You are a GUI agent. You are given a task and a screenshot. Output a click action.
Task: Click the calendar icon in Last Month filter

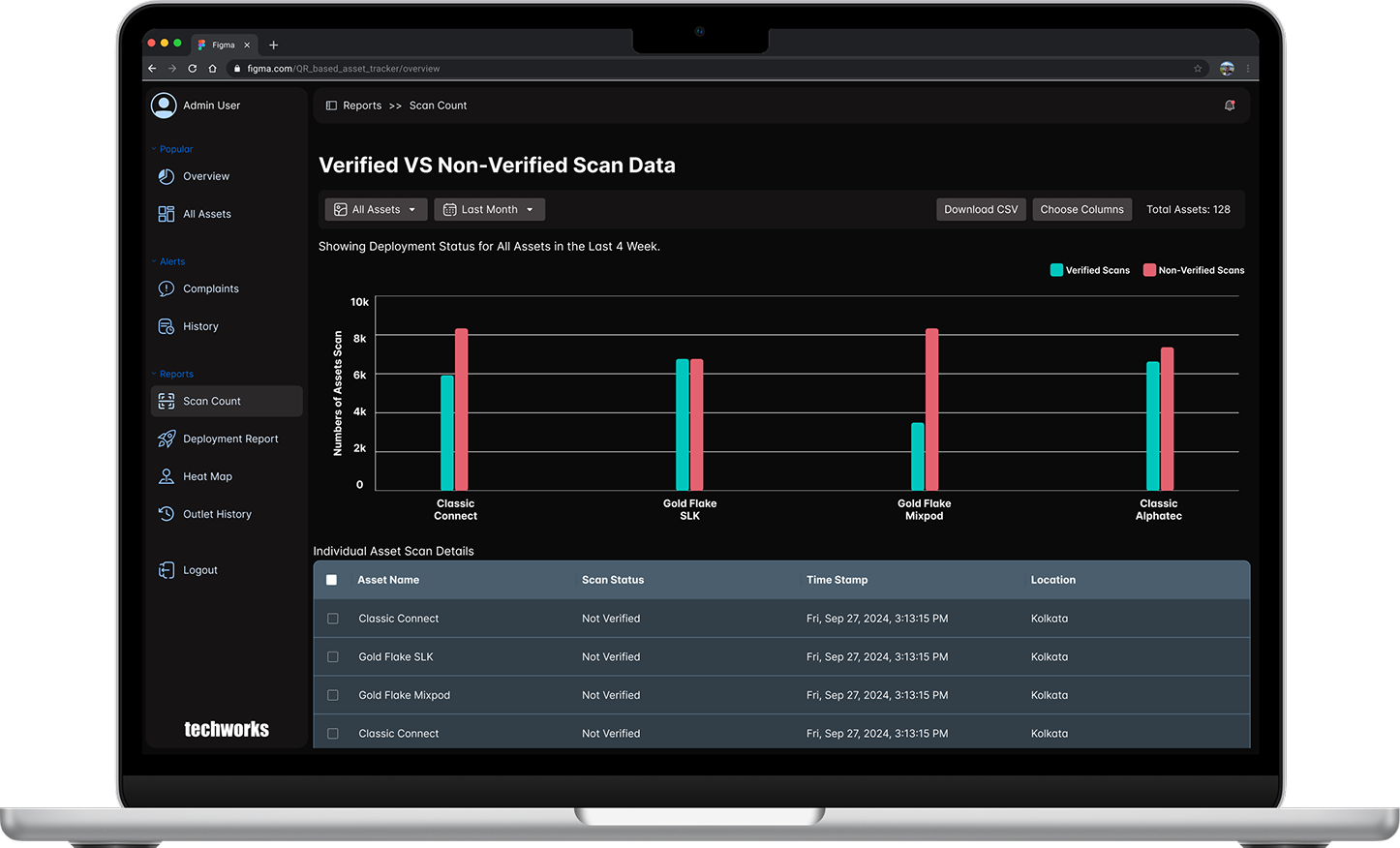coord(449,209)
